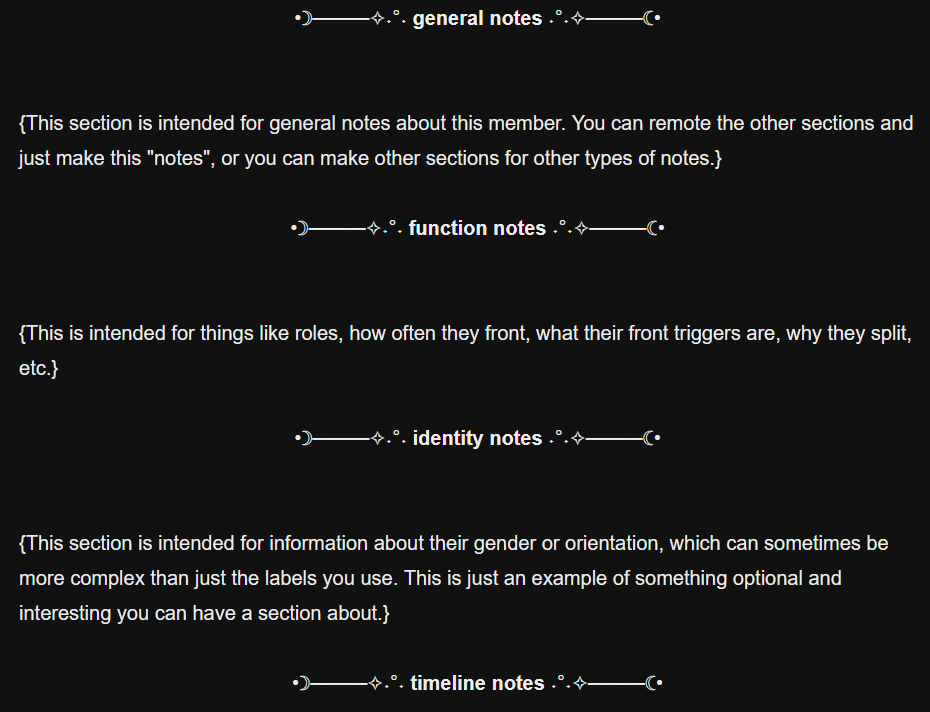Click the sparkle star left of "general notes"
The image size is (930, 712).
(376, 18)
